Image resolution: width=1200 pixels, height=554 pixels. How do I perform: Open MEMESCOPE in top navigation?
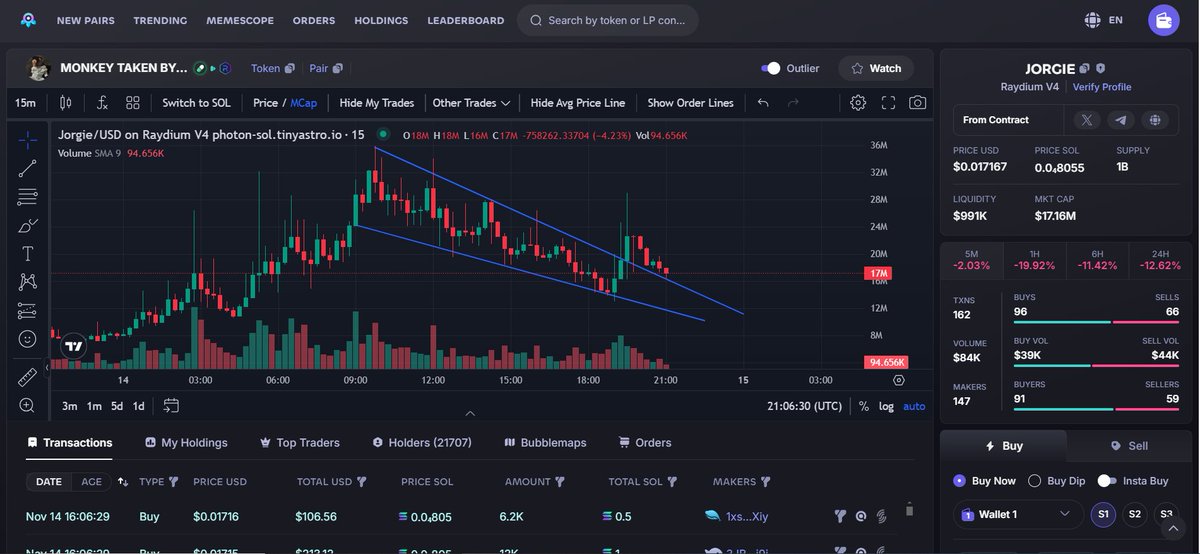tap(240, 20)
